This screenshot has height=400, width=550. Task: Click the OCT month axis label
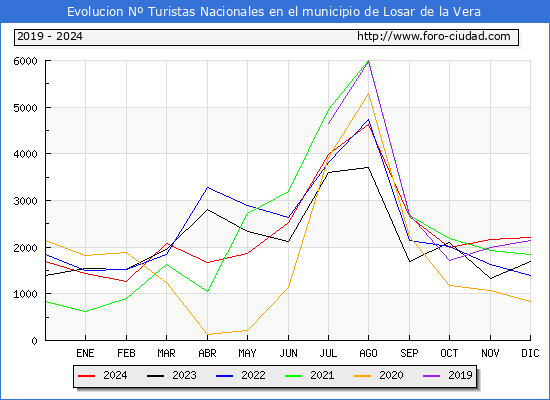449,353
